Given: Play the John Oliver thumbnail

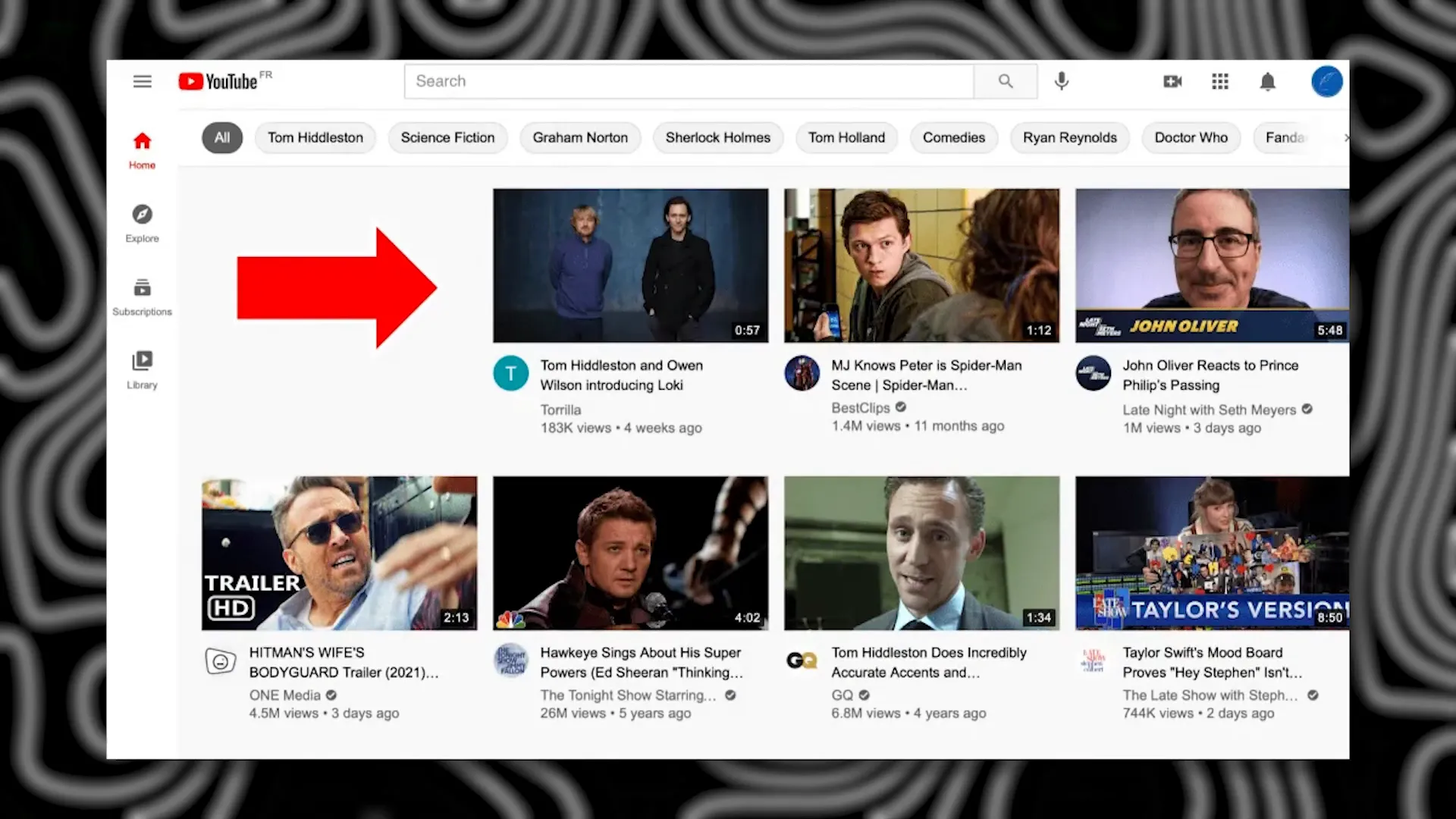Looking at the screenshot, I should click(x=1212, y=265).
